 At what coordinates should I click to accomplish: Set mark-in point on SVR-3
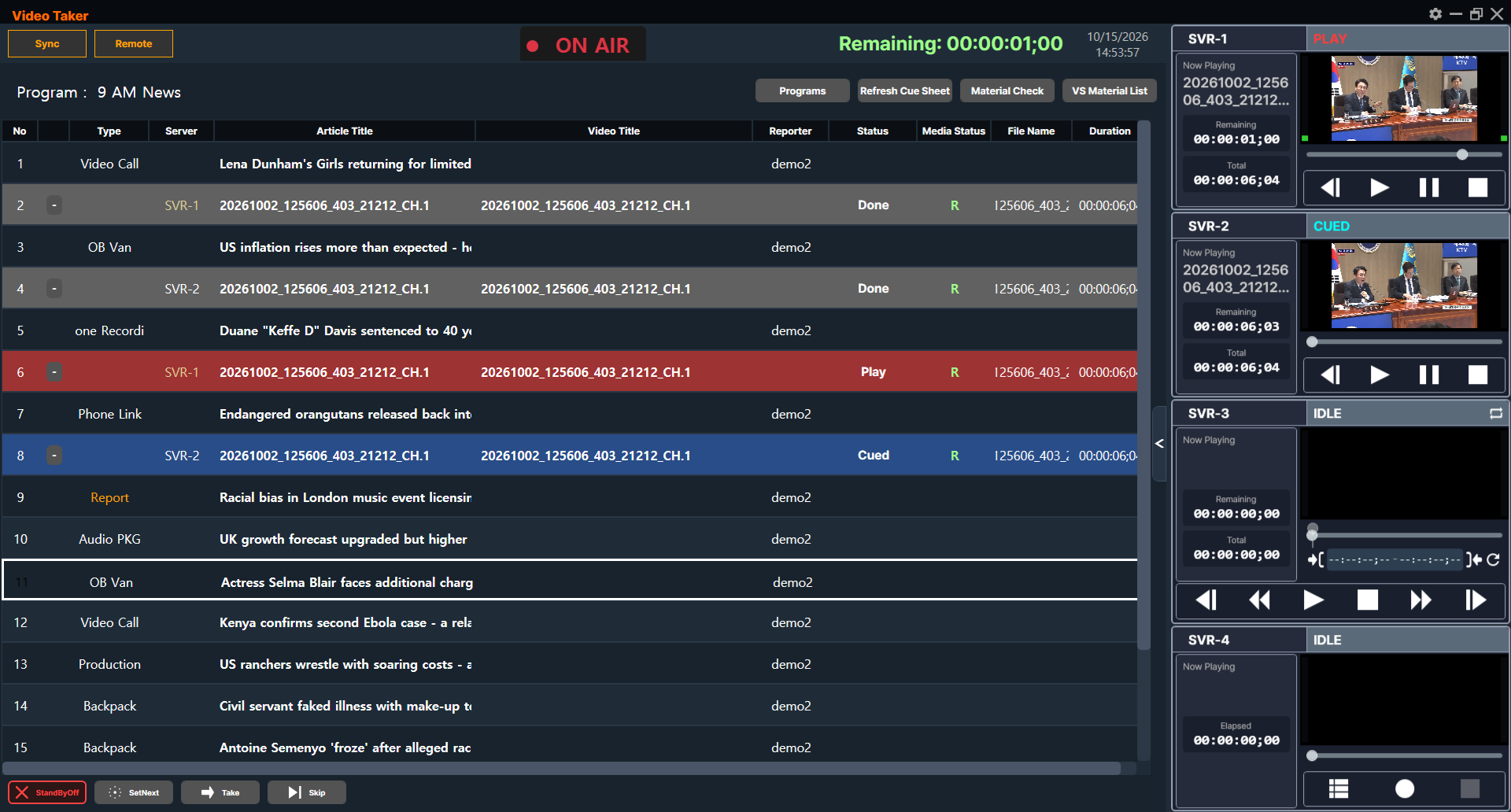click(1316, 559)
